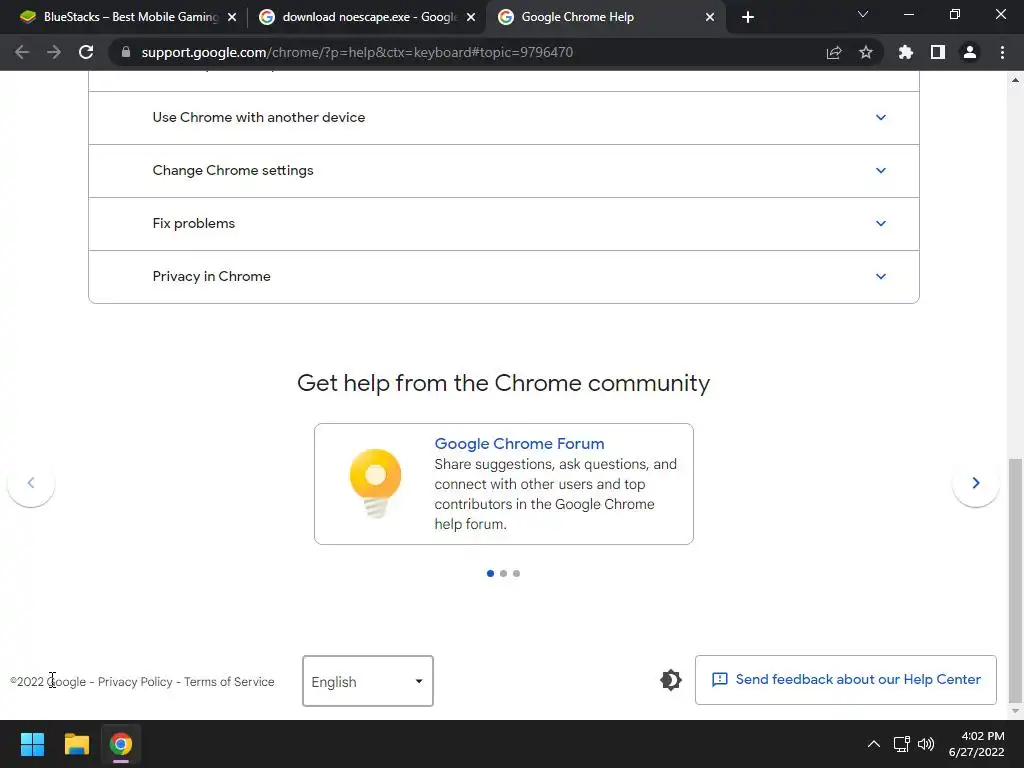The image size is (1024, 768).
Task: Open the network status tray icon
Action: click(x=902, y=744)
